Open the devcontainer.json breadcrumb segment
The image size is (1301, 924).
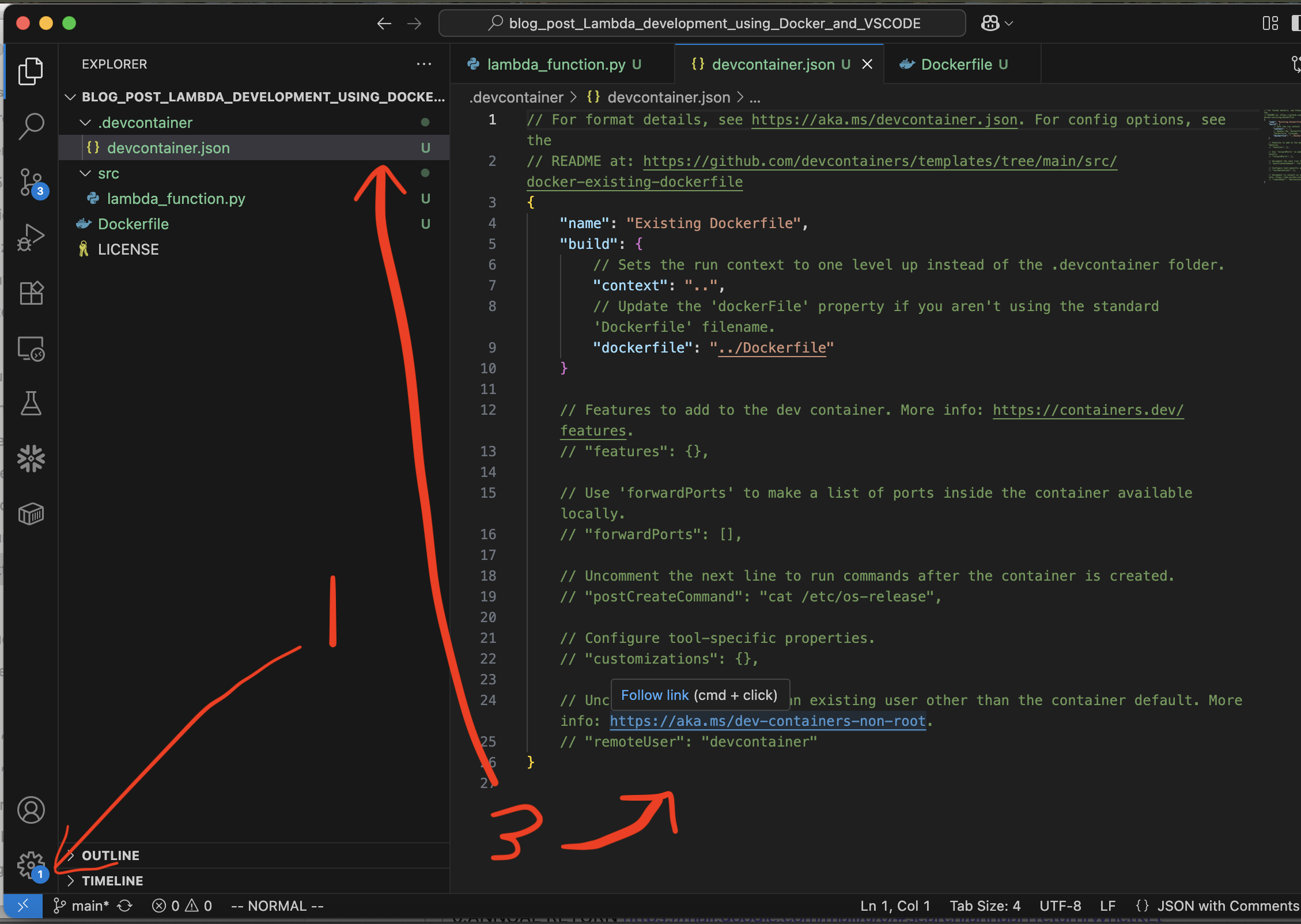[x=658, y=98]
